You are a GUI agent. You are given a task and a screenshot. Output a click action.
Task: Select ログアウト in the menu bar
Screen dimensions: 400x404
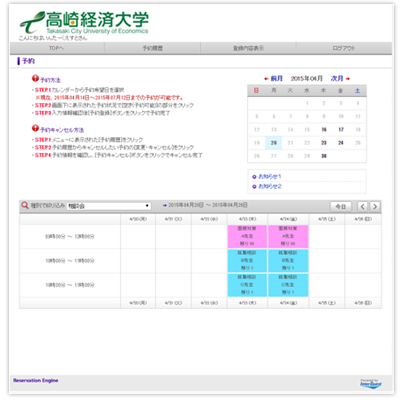click(x=344, y=48)
